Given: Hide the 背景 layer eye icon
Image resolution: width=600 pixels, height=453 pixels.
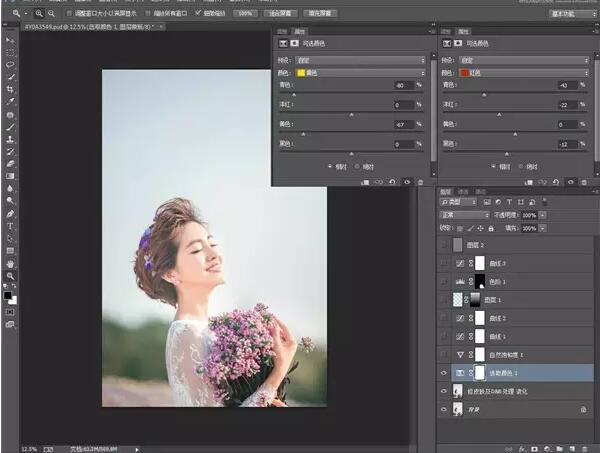Looking at the screenshot, I should (445, 409).
